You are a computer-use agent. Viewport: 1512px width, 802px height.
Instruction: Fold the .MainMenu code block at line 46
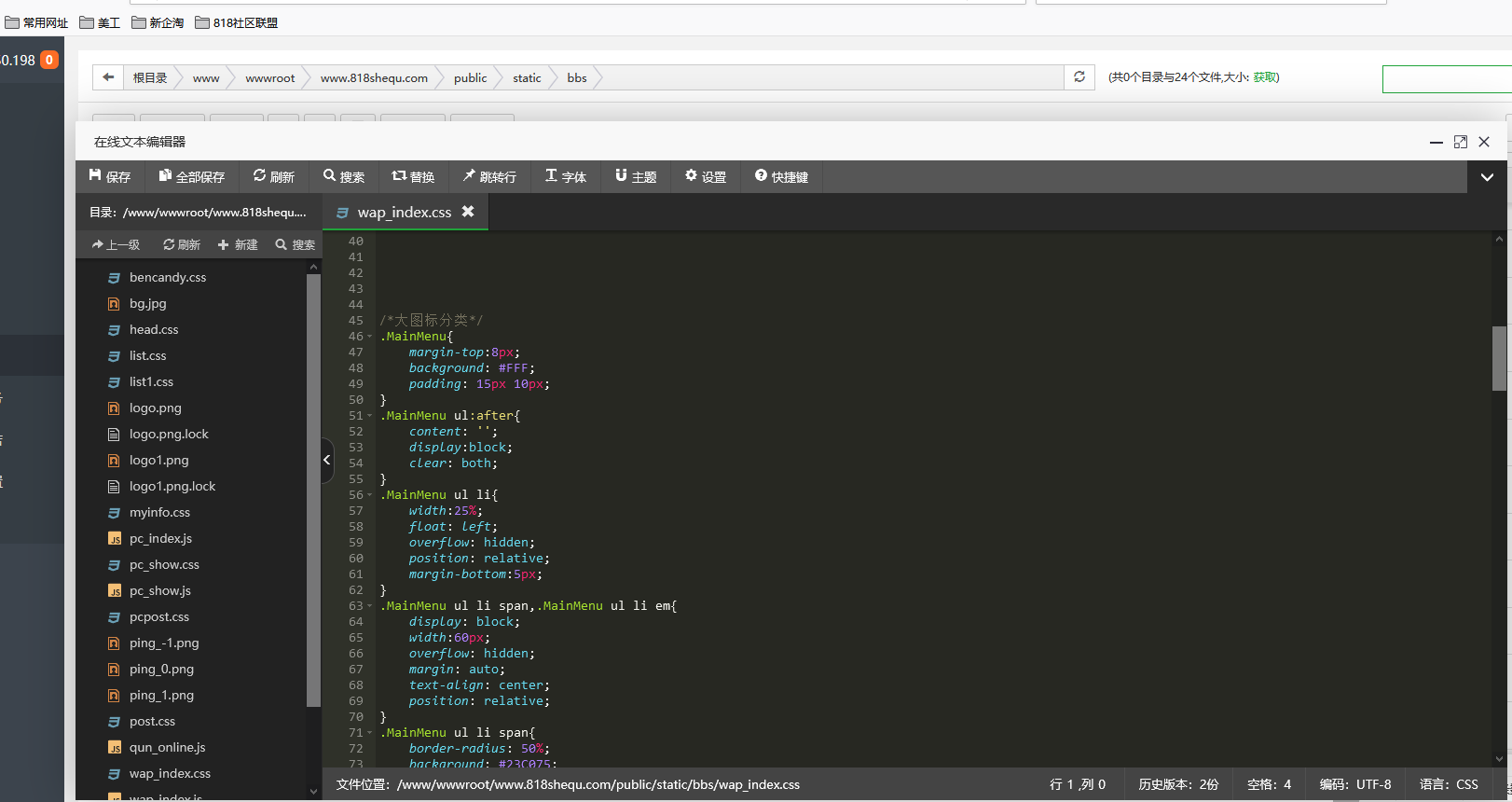(370, 337)
